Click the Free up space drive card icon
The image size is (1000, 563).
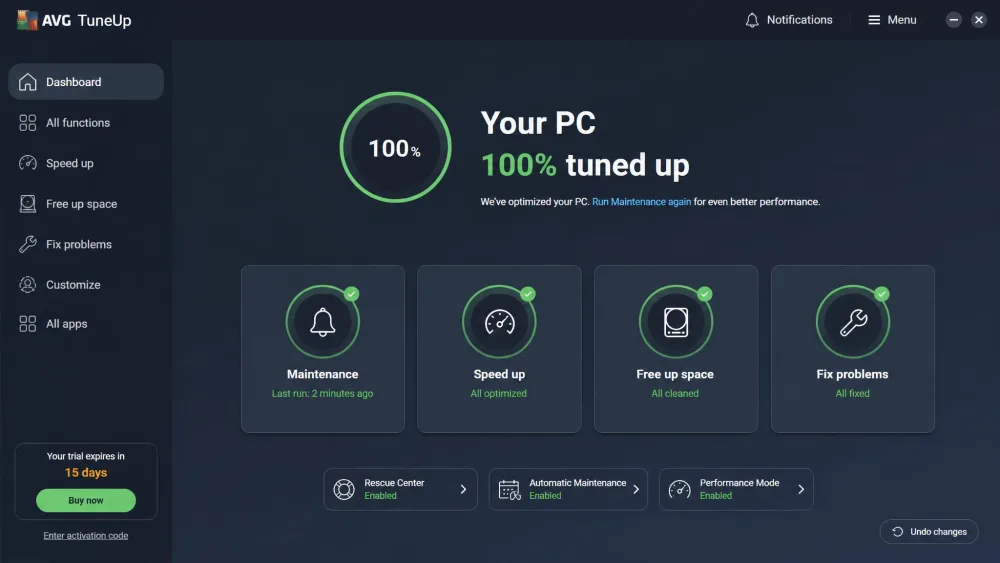coord(676,322)
